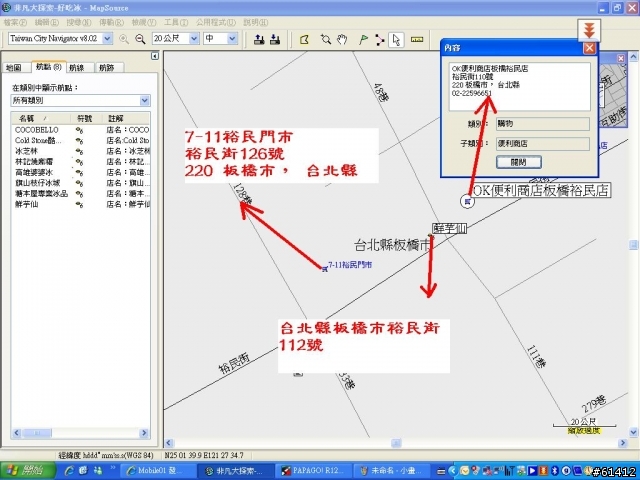The height and width of the screenshot is (480, 640).
Task: Click the 註解 column header
Action: click(125, 118)
